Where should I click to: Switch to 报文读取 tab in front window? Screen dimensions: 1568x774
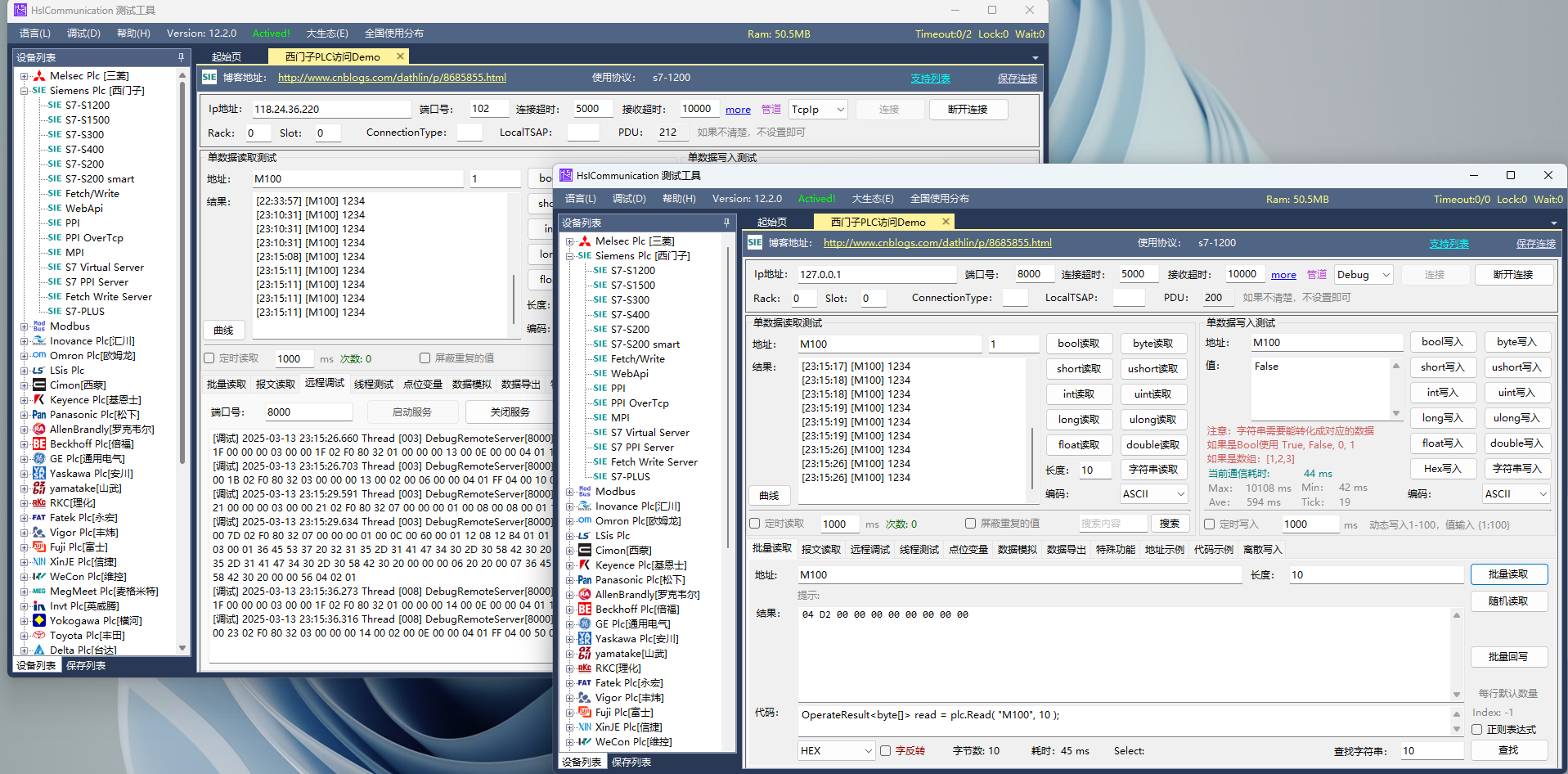coord(821,550)
